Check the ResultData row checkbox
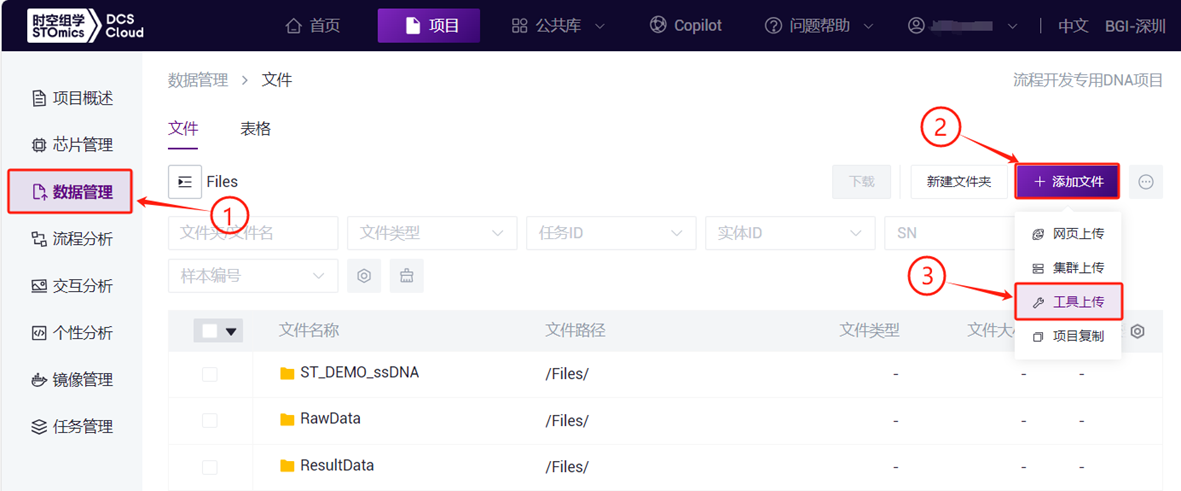Viewport: 1181px width, 491px height. 209,467
